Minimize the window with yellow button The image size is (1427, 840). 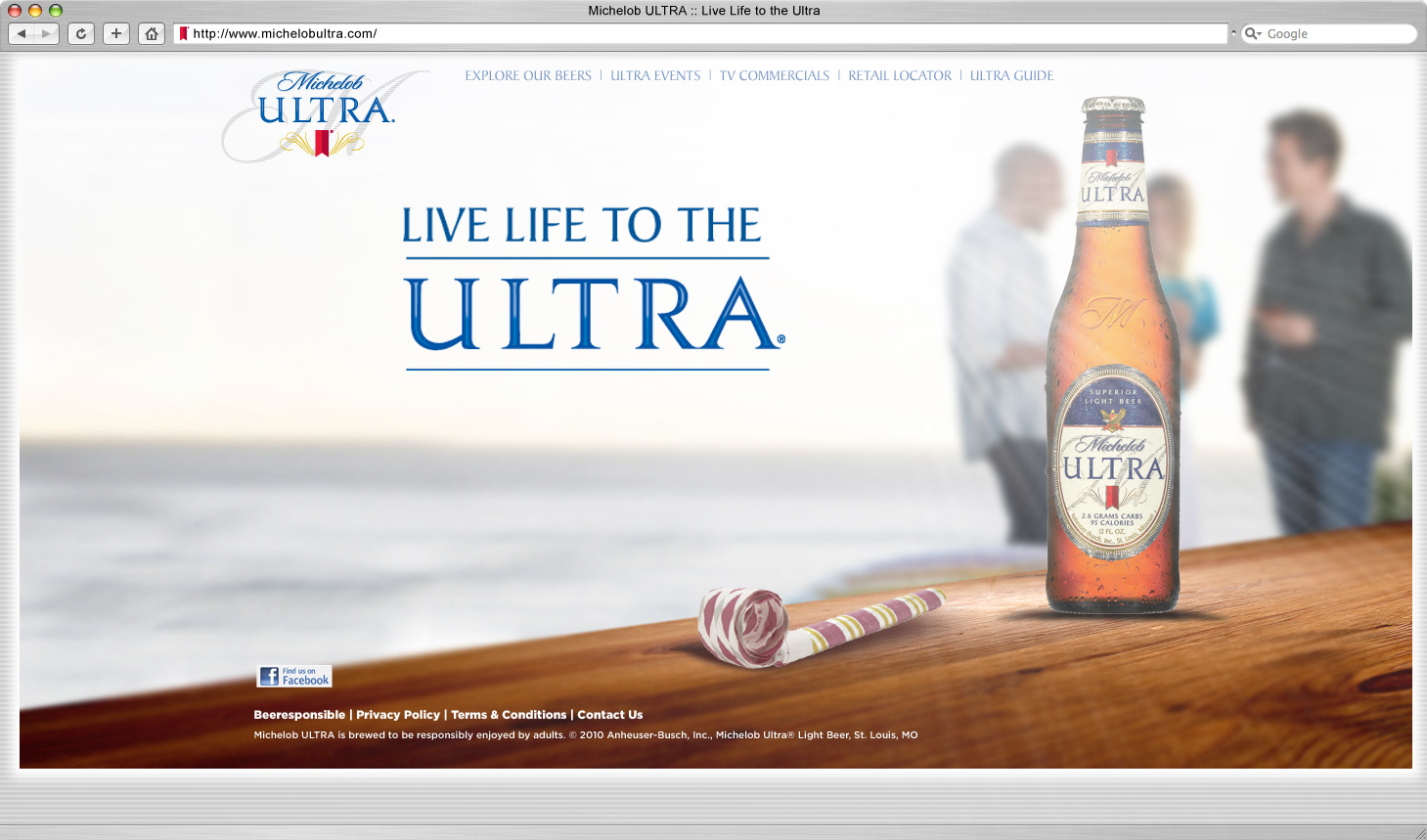(x=35, y=11)
